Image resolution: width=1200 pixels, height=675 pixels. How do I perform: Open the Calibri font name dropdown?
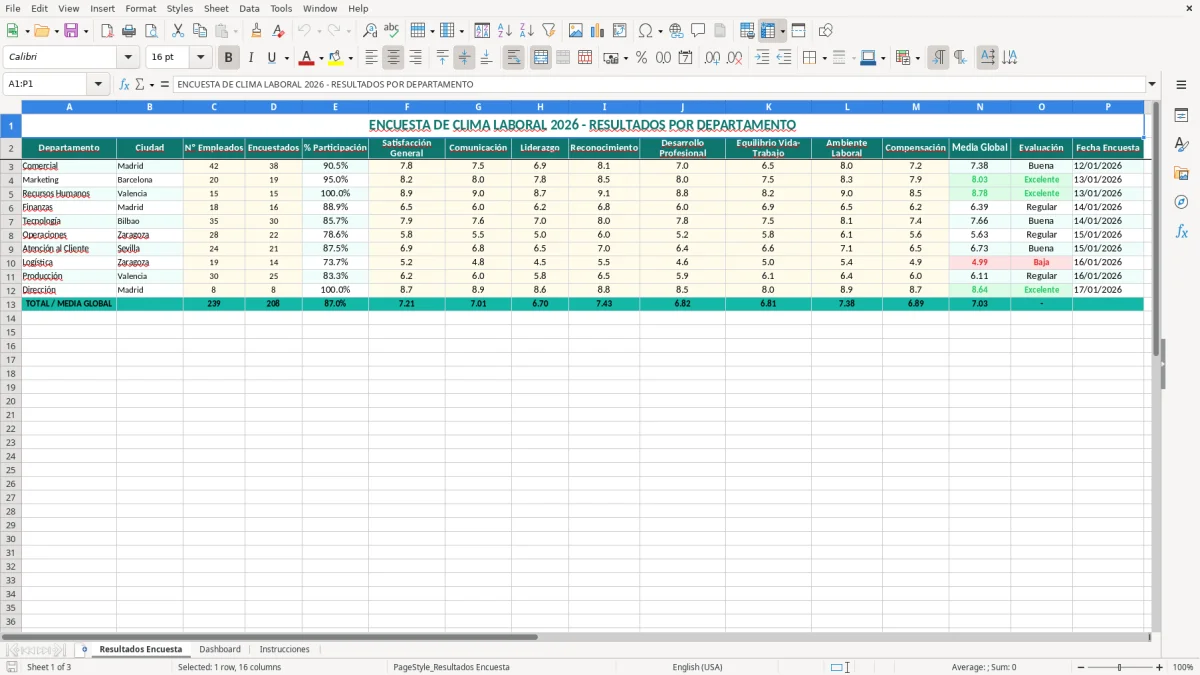128,58
